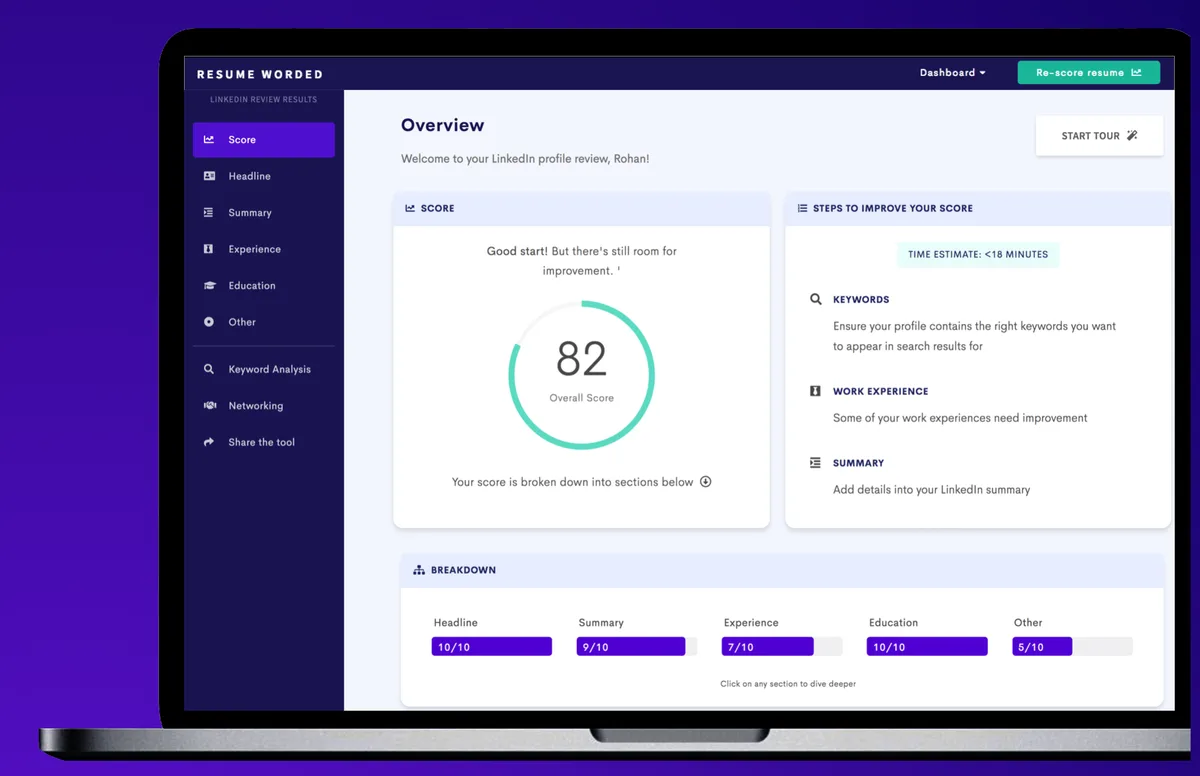Click the 'Overview' page heading

click(442, 125)
